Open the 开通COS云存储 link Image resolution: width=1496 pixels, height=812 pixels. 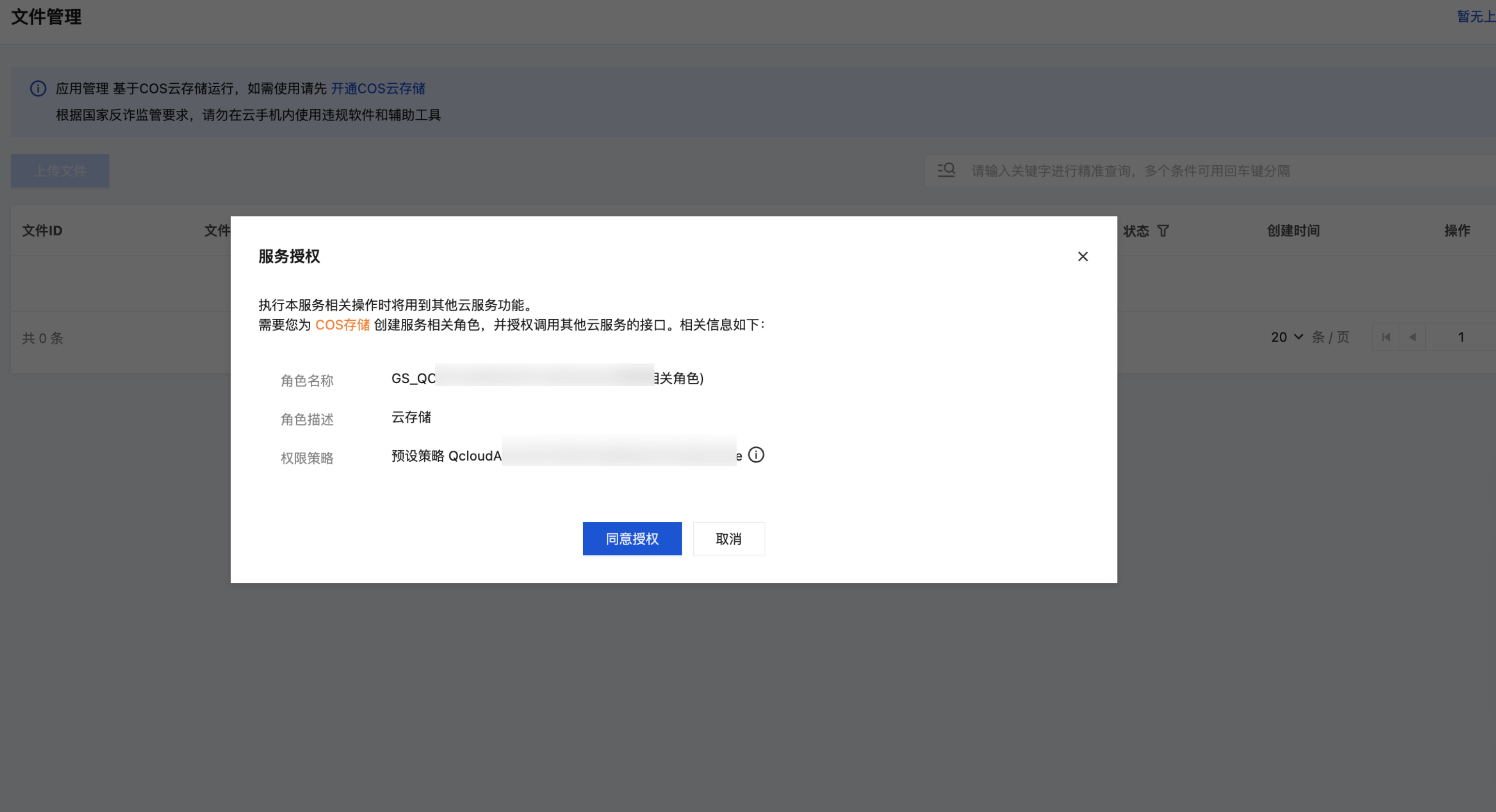tap(378, 88)
